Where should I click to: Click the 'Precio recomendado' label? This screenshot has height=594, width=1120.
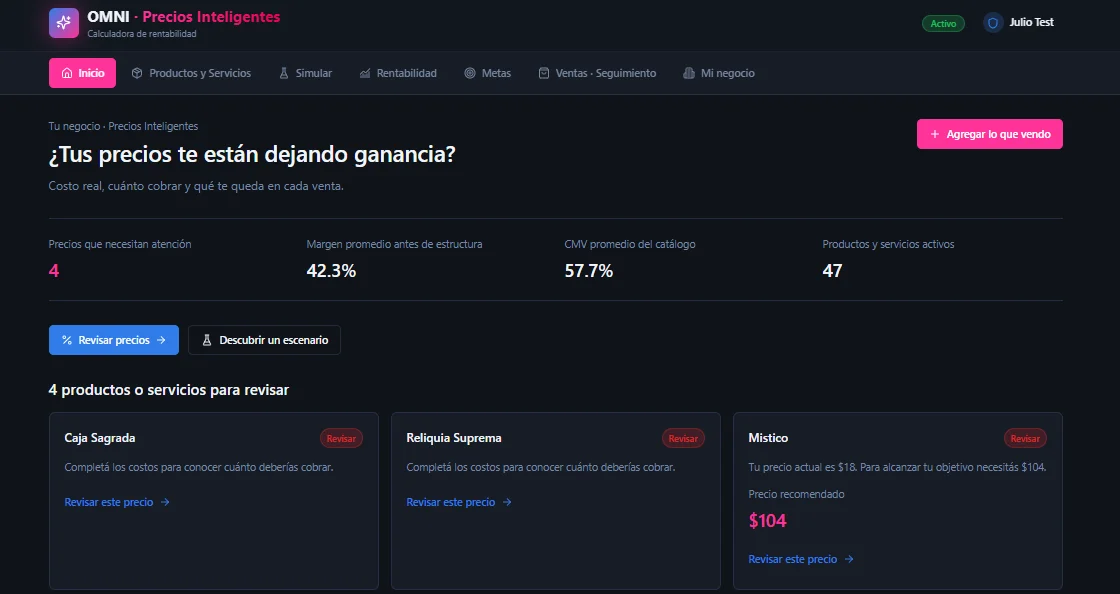click(796, 494)
